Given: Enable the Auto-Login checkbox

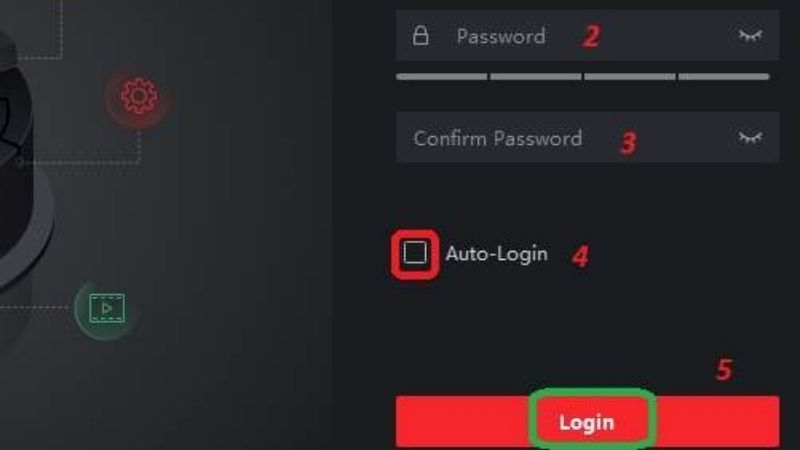Looking at the screenshot, I should (x=415, y=253).
